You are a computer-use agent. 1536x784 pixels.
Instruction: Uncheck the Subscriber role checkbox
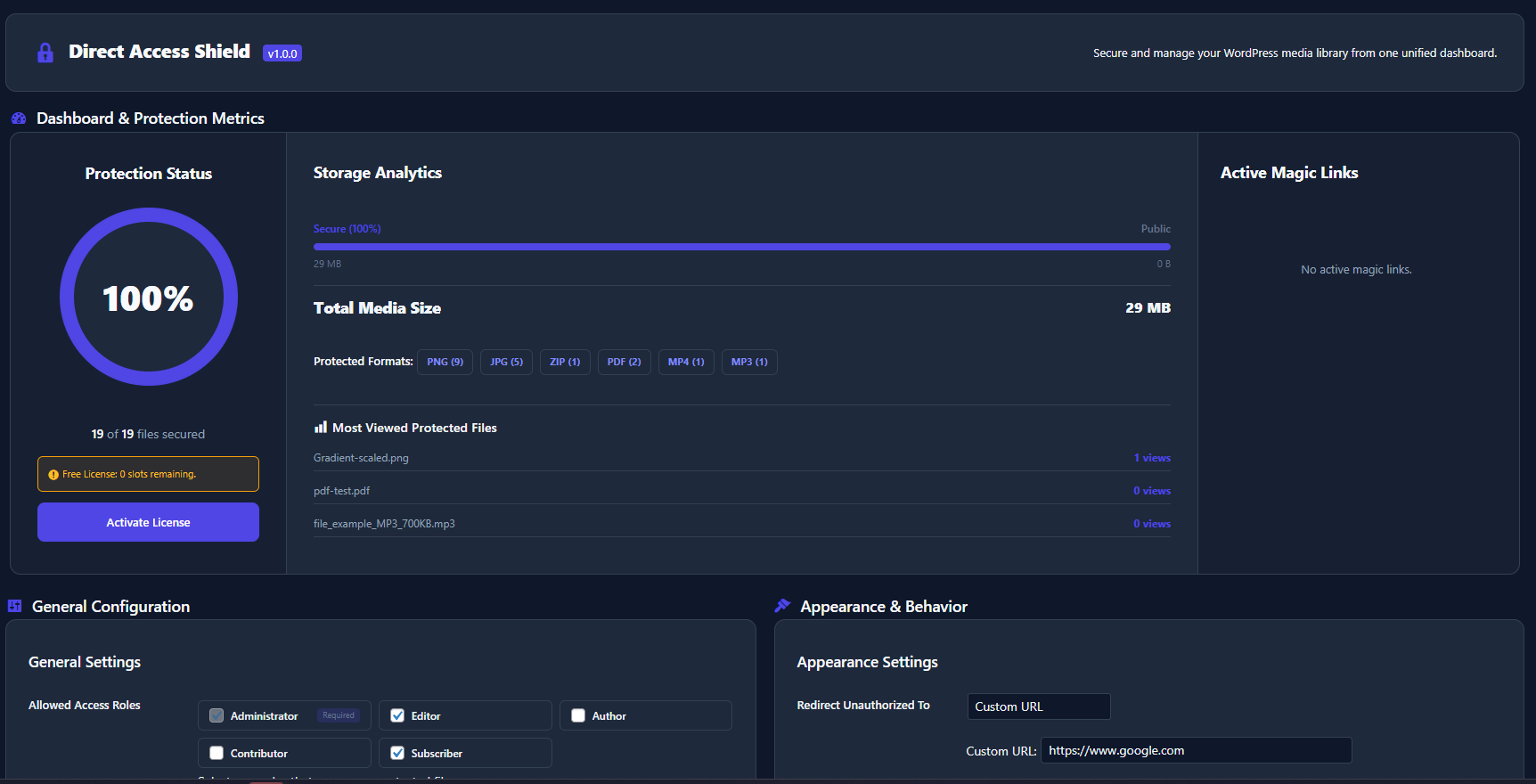pyautogui.click(x=397, y=753)
